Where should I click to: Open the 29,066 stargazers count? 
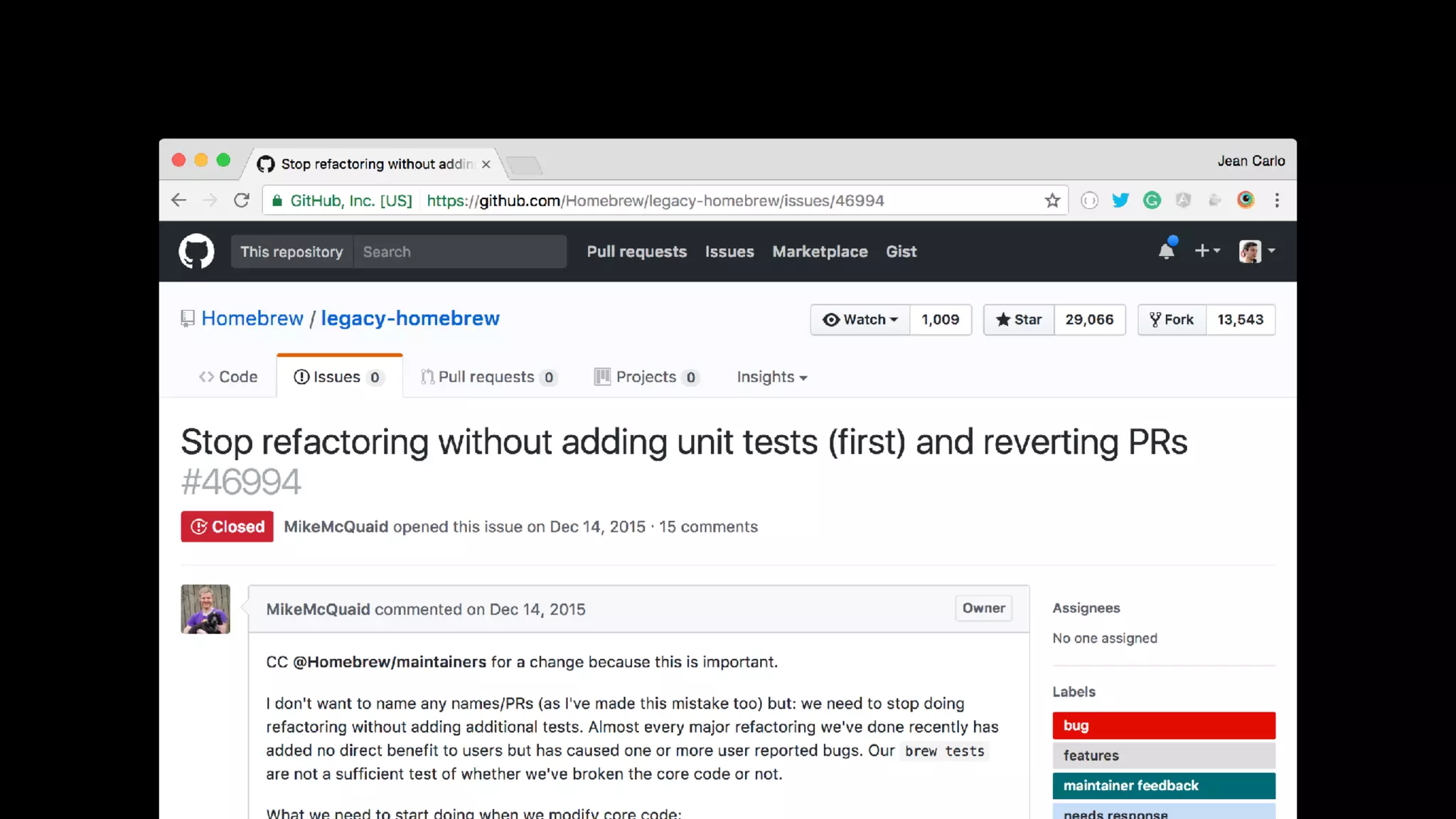(1089, 320)
